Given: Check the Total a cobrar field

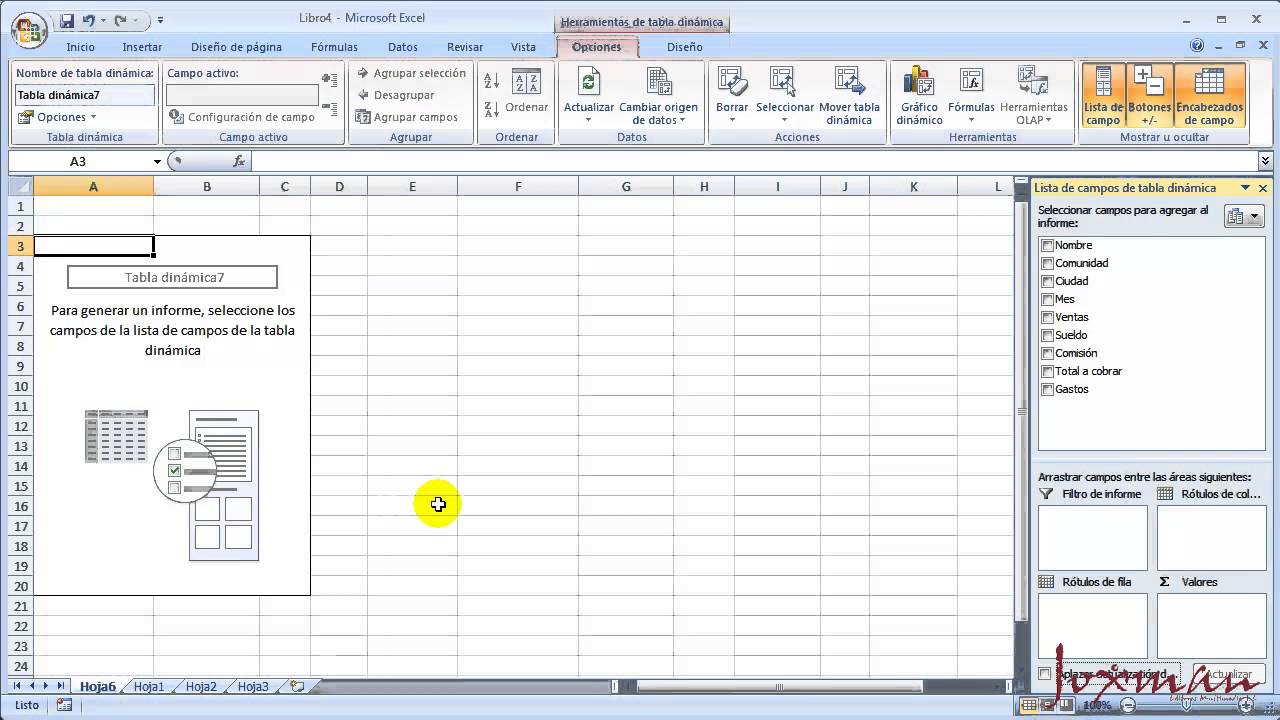Looking at the screenshot, I should 1047,371.
